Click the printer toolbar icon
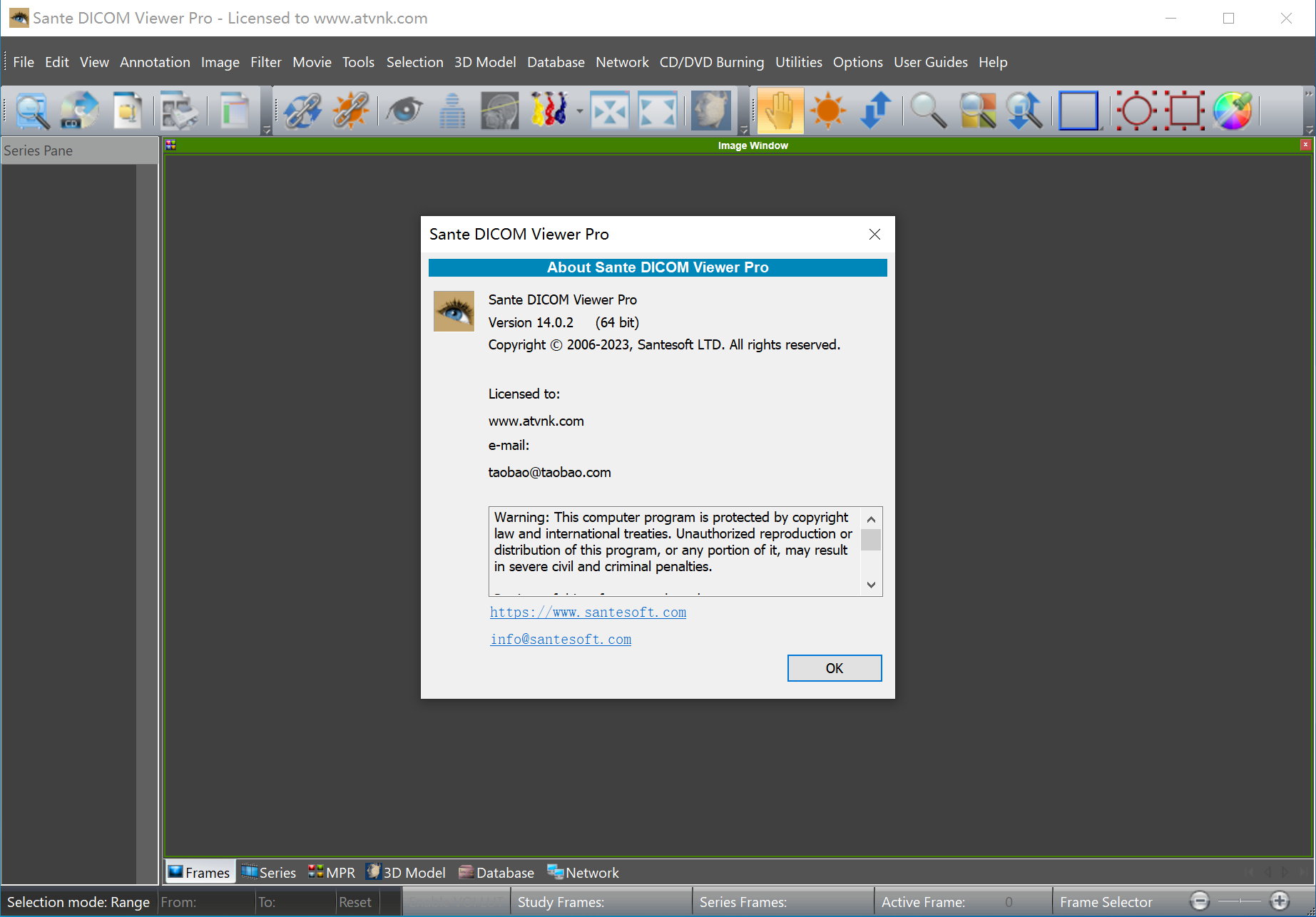The image size is (1316, 917). (178, 111)
